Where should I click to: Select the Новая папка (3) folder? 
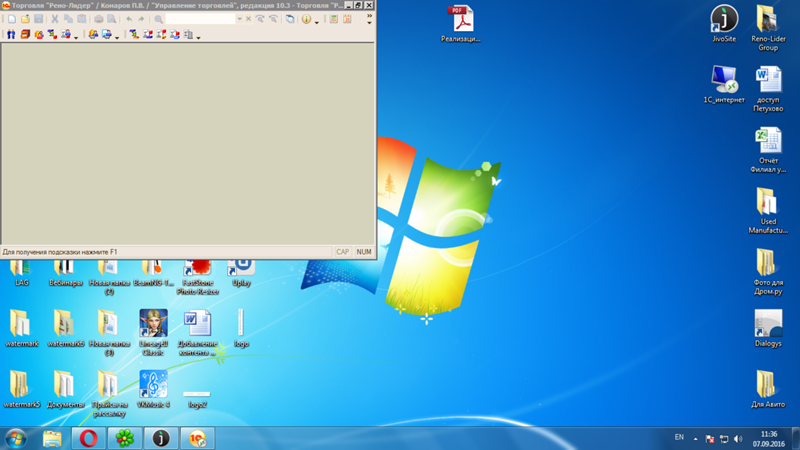[x=109, y=332]
